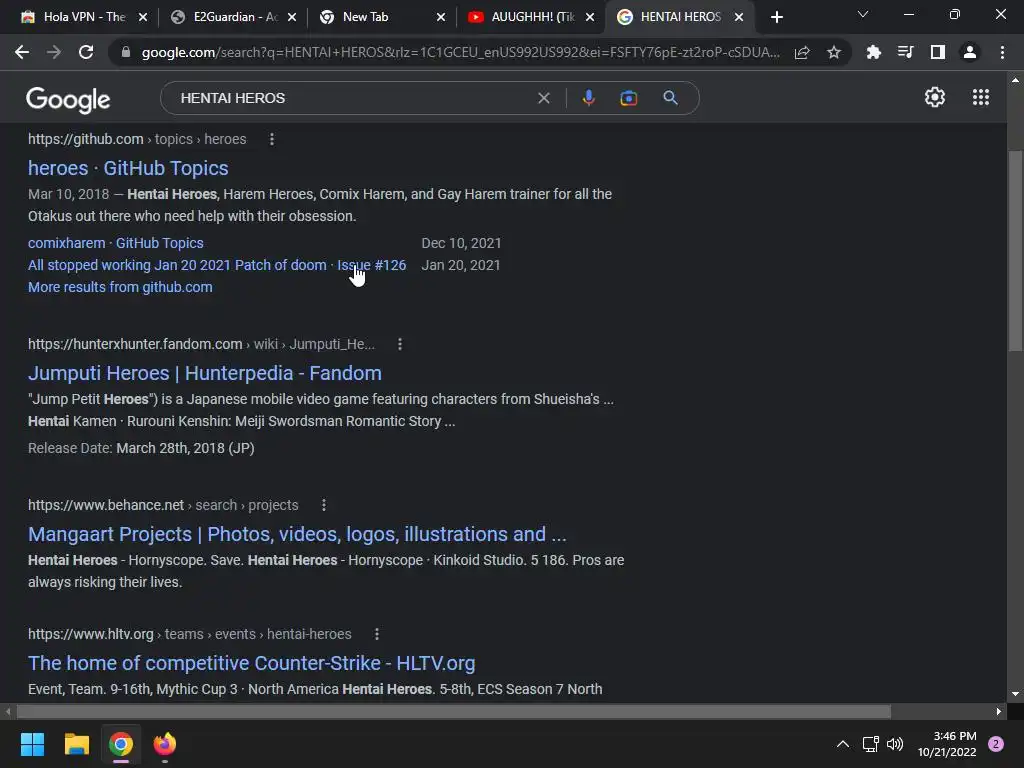Select 'Release Date: March 28th, 2018 (JP)' text
The height and width of the screenshot is (768, 1024).
tap(141, 448)
